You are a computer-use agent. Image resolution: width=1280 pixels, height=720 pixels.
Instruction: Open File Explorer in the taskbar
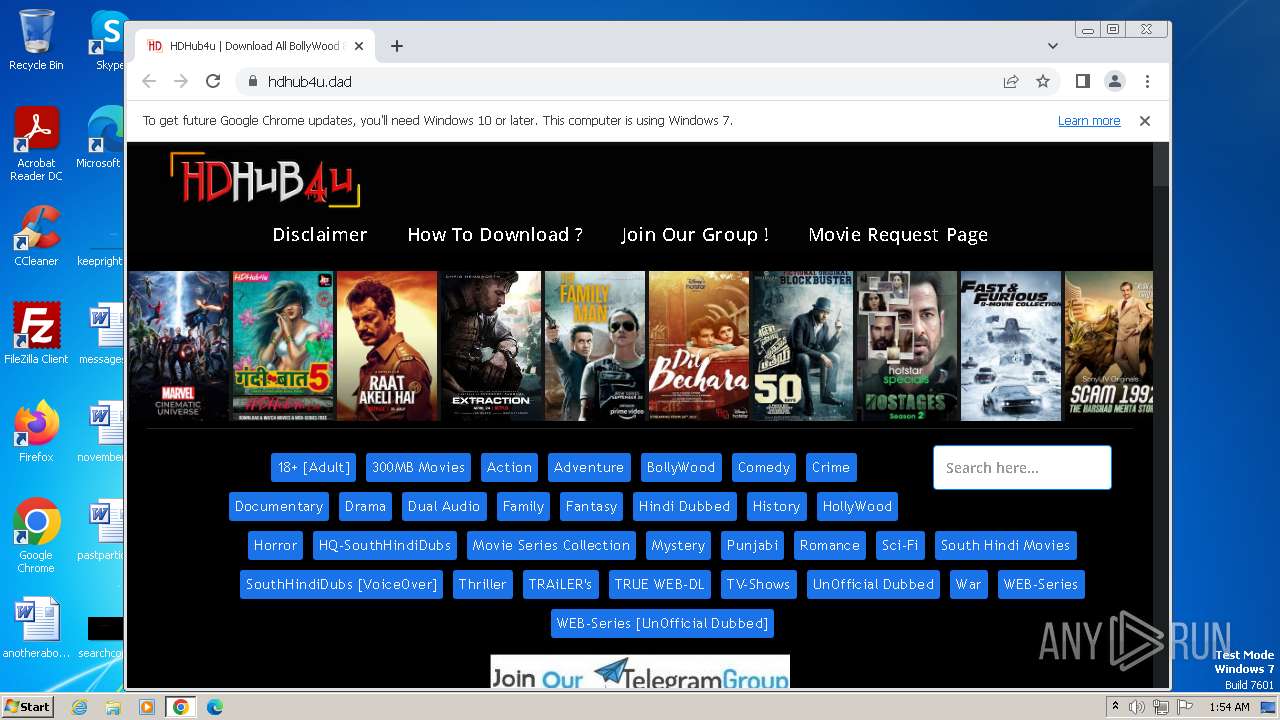[113, 707]
